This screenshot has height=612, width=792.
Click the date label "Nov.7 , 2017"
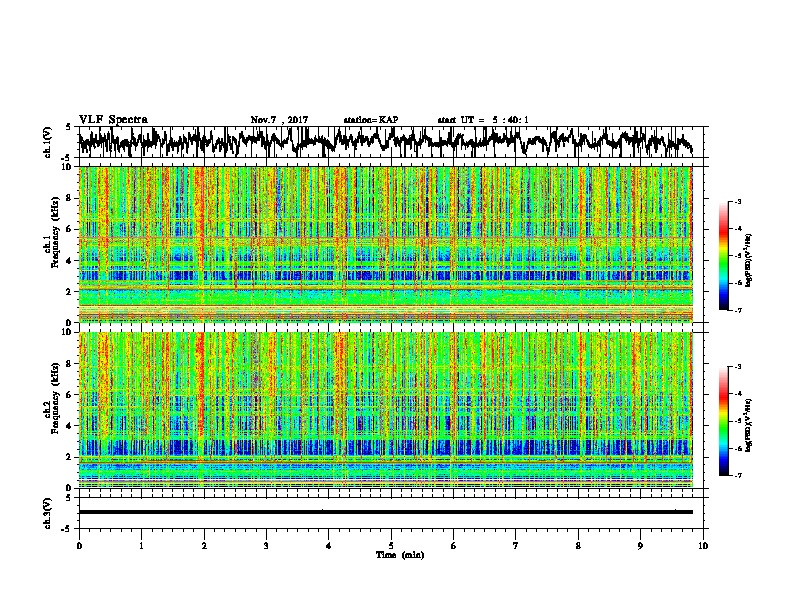pos(279,120)
